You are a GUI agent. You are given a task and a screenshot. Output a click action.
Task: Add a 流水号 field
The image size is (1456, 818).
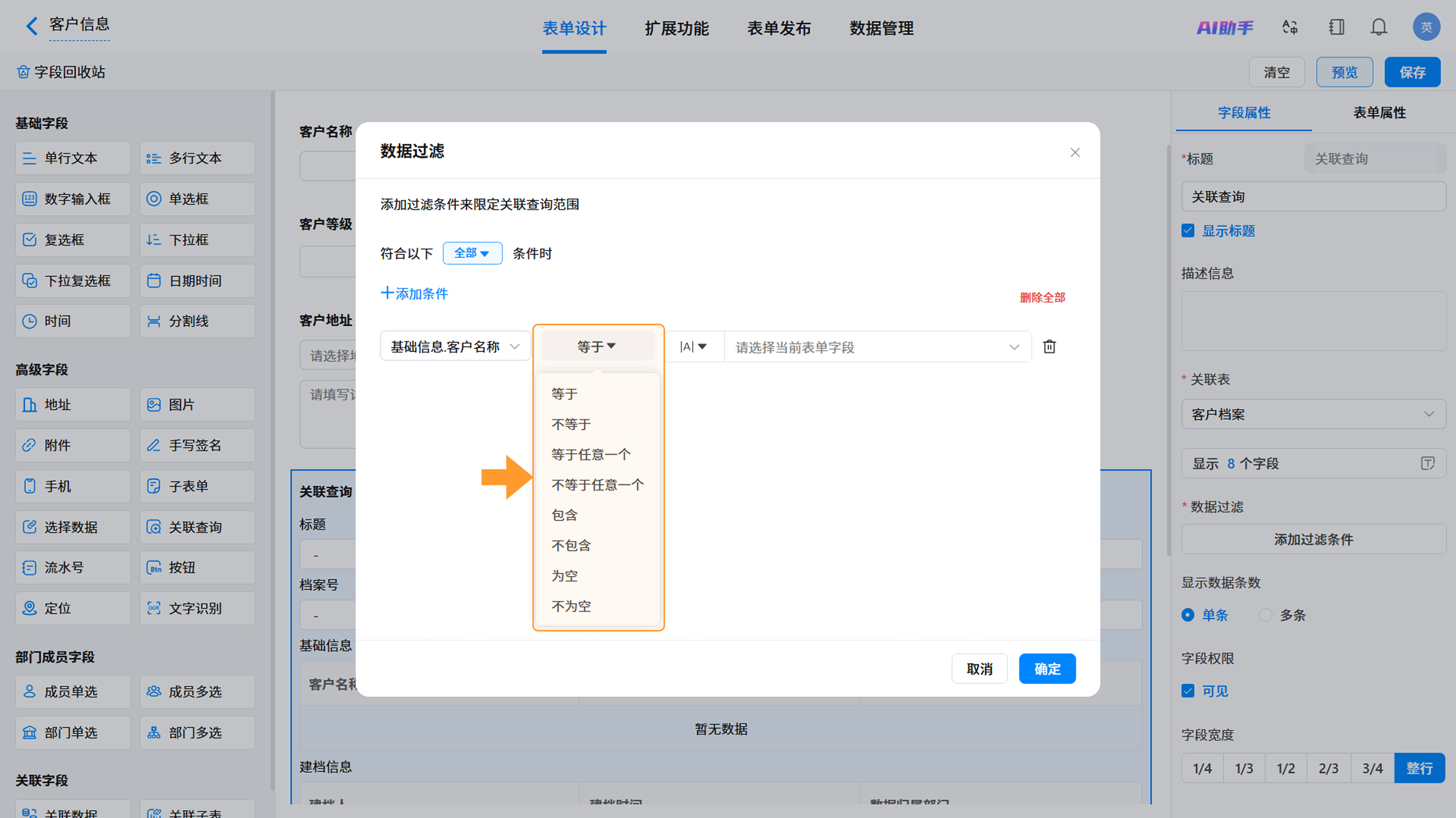[x=73, y=568]
